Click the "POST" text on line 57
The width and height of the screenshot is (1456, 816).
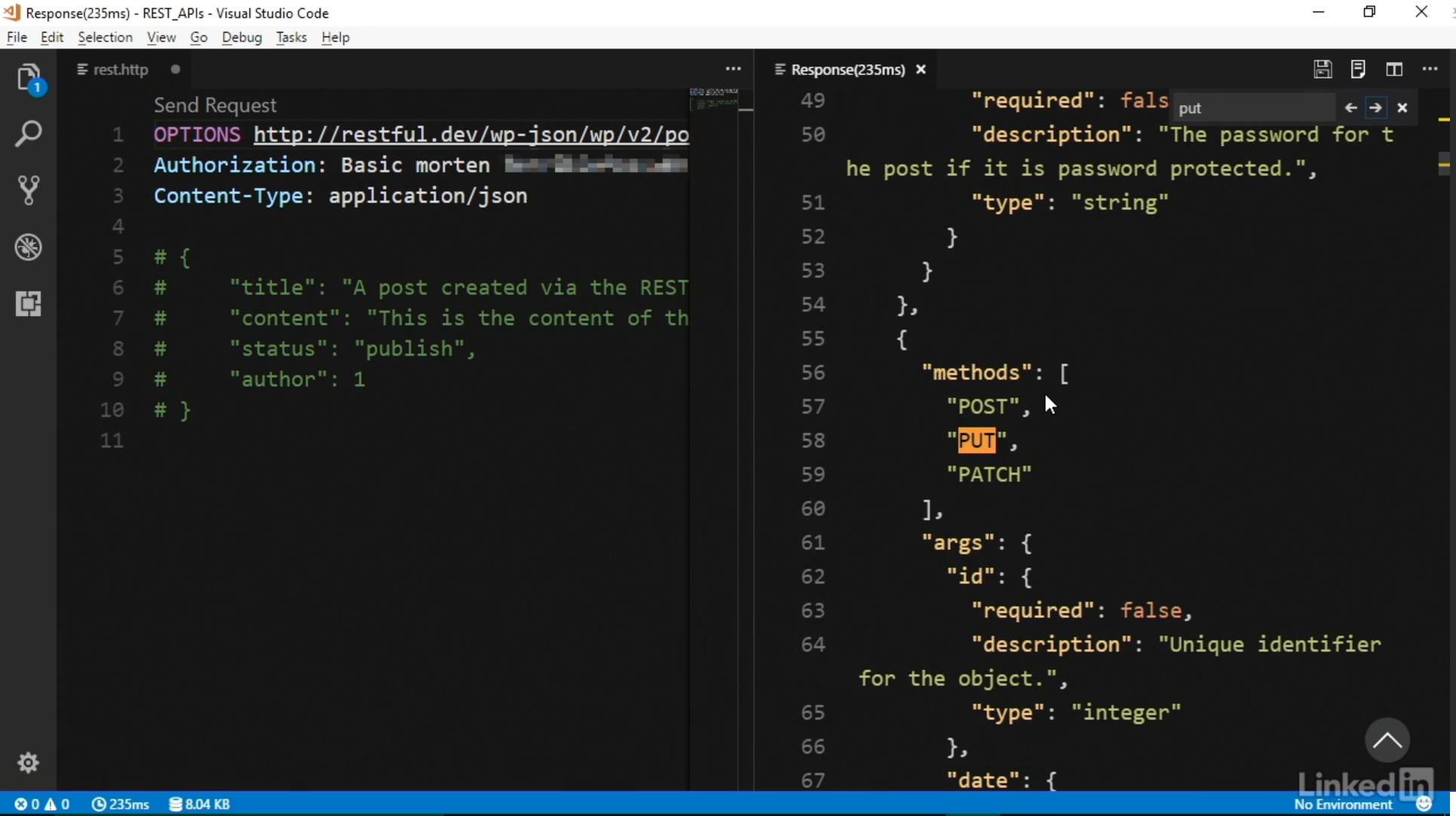pyautogui.click(x=983, y=406)
